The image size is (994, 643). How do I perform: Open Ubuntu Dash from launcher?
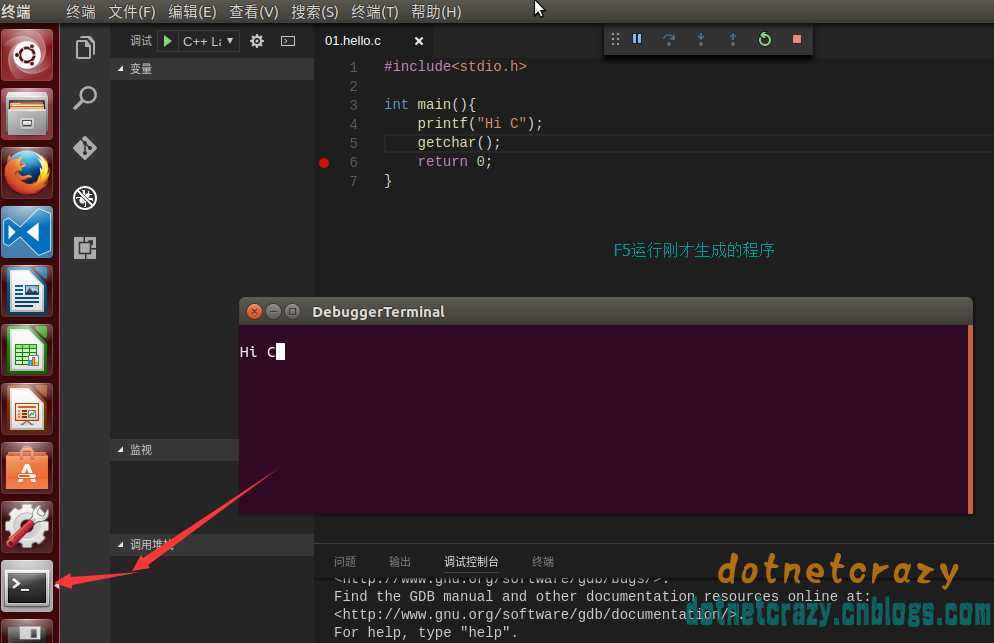27,55
